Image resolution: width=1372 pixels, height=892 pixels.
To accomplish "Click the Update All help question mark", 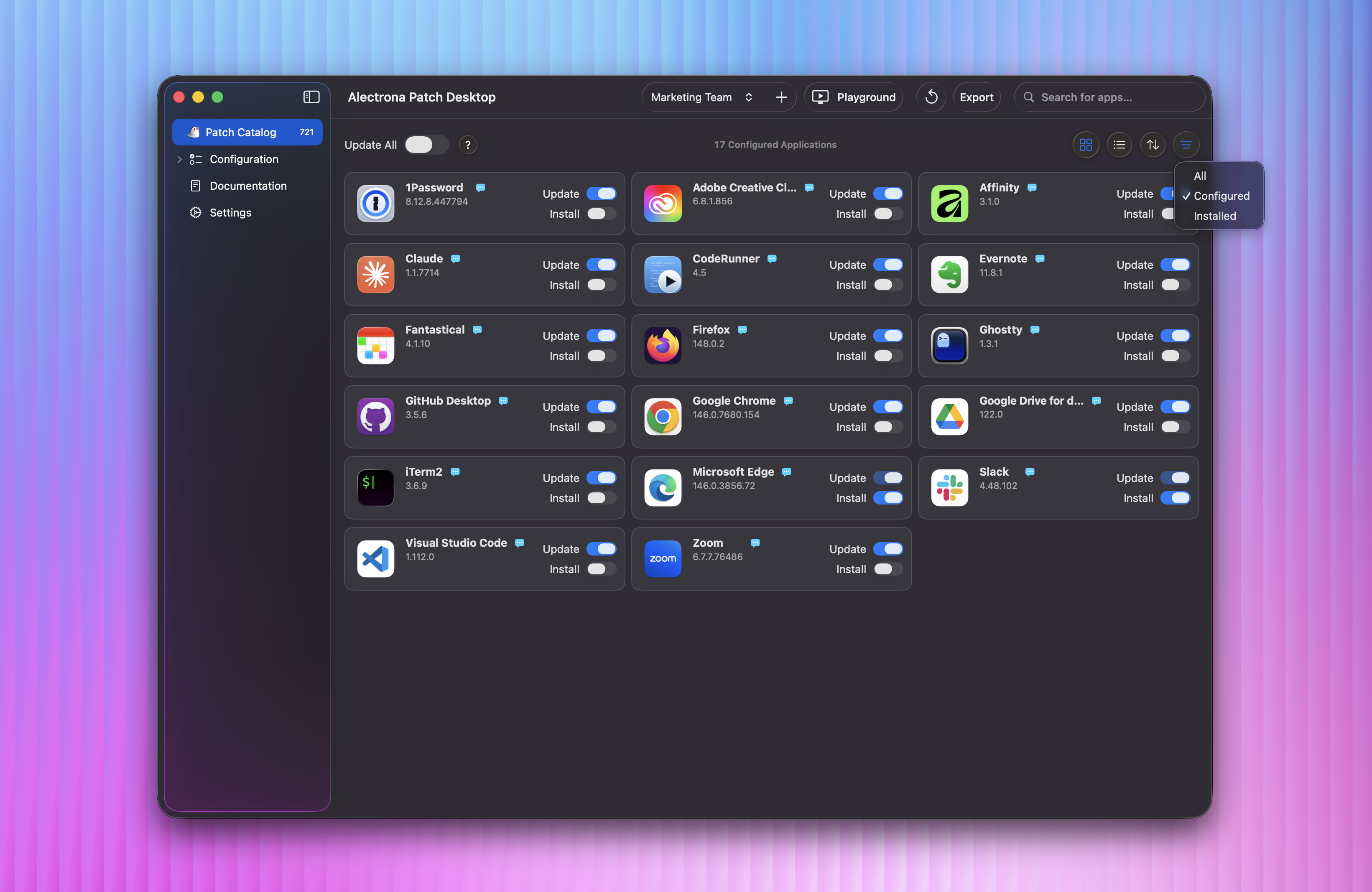I will coord(467,145).
